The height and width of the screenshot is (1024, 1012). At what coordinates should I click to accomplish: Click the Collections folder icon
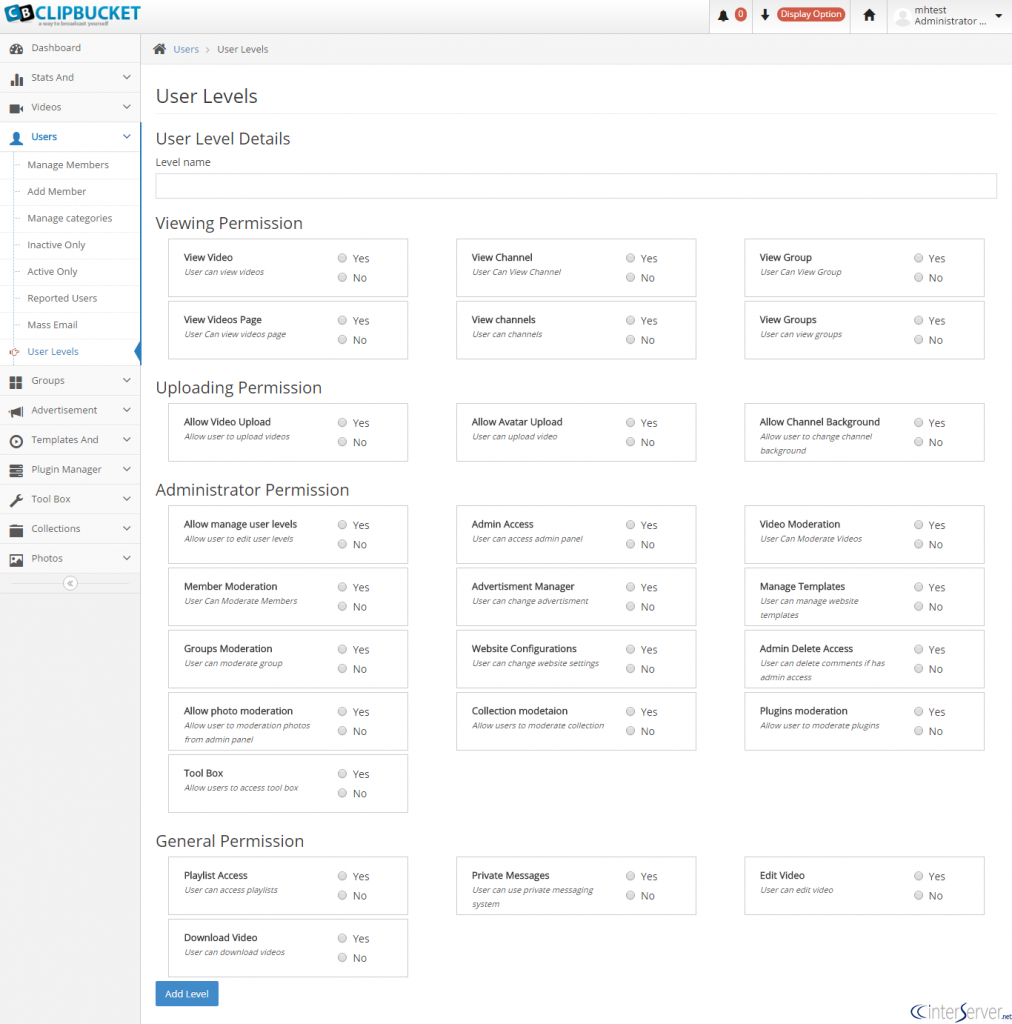click(x=16, y=530)
